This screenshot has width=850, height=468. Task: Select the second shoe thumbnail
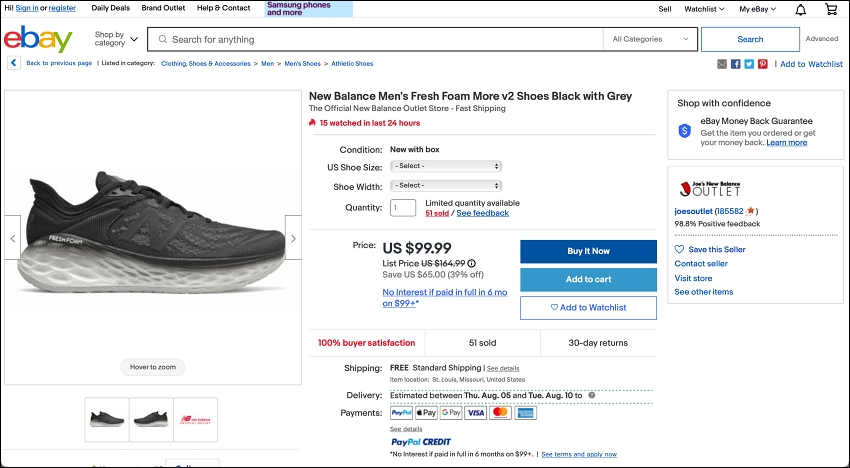pos(151,419)
